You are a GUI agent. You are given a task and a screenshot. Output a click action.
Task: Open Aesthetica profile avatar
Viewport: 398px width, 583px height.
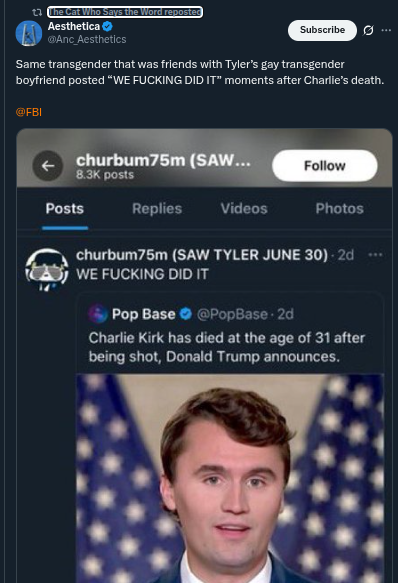pyautogui.click(x=29, y=33)
